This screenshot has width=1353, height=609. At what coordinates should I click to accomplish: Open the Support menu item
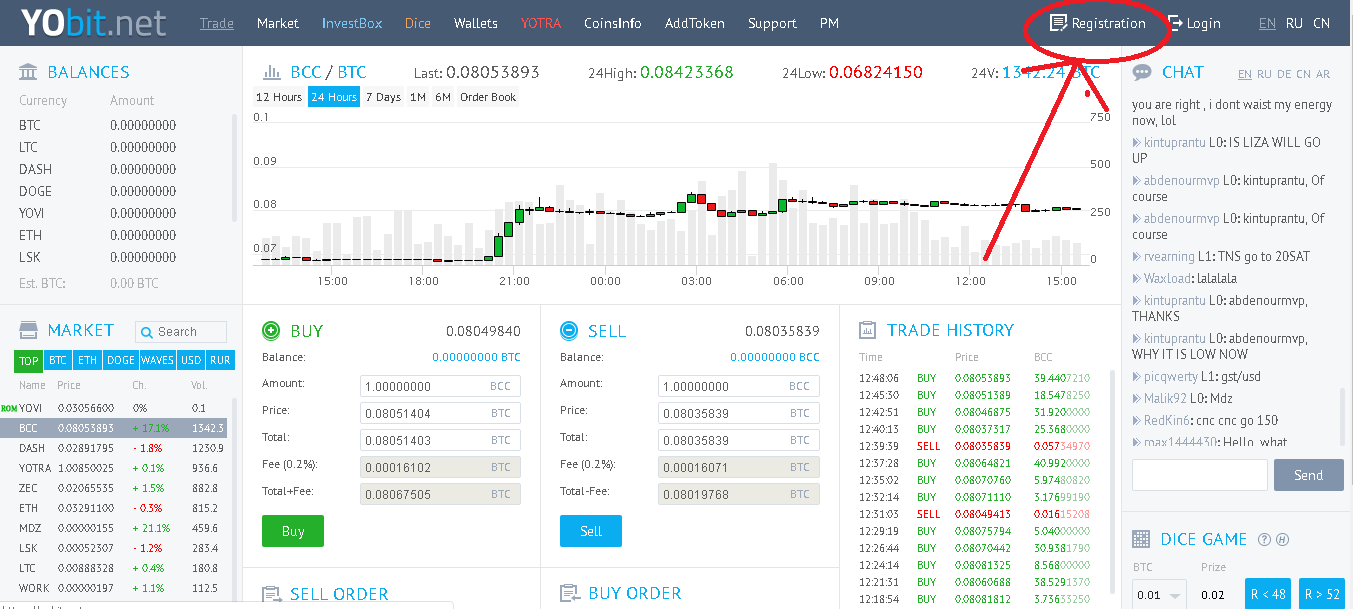tap(772, 23)
